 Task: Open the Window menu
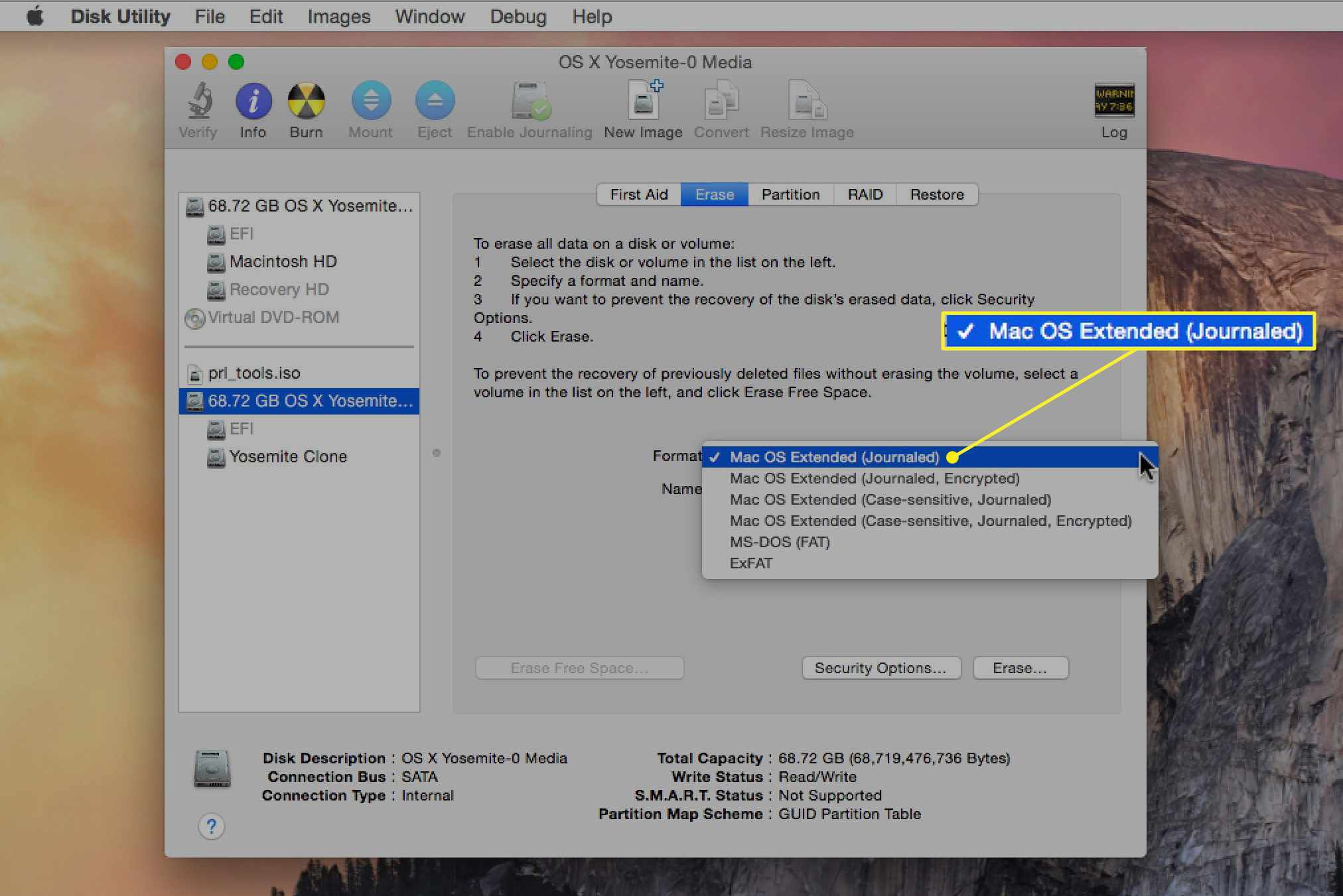430,16
